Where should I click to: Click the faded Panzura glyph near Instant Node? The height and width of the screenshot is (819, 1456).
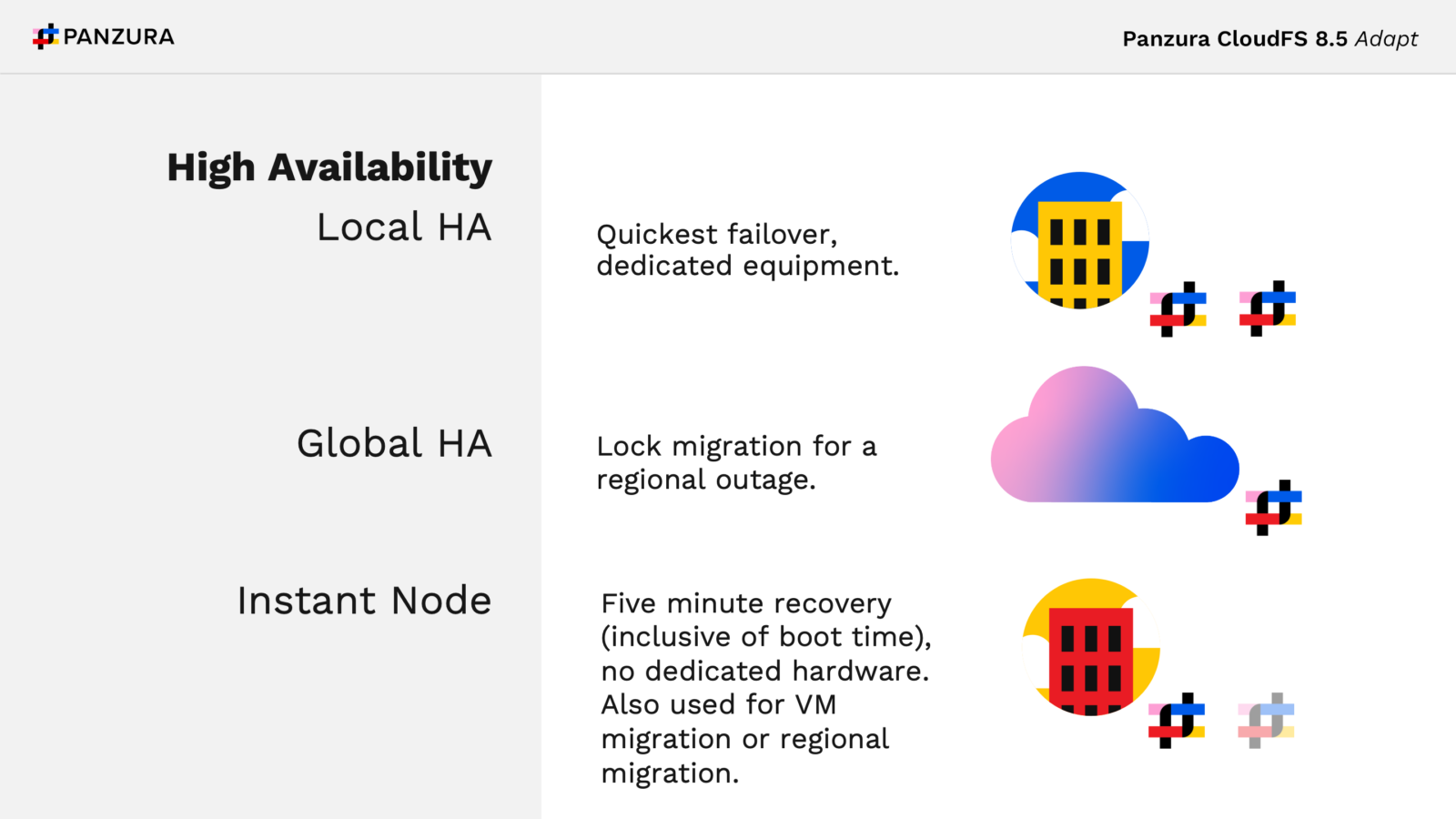coord(1265,719)
